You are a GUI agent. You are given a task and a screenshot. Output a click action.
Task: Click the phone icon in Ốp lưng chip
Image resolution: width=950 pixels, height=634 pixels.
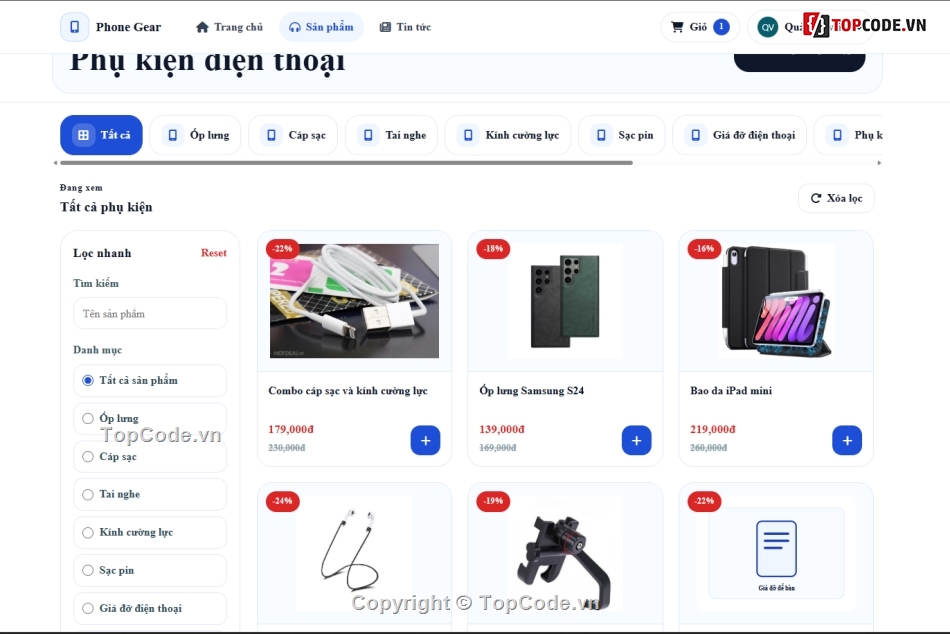tap(173, 135)
